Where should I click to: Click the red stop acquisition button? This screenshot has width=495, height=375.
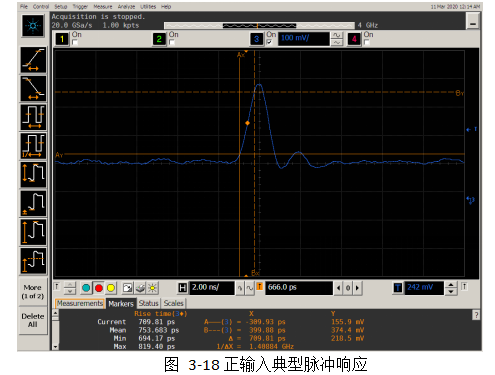click(99, 288)
